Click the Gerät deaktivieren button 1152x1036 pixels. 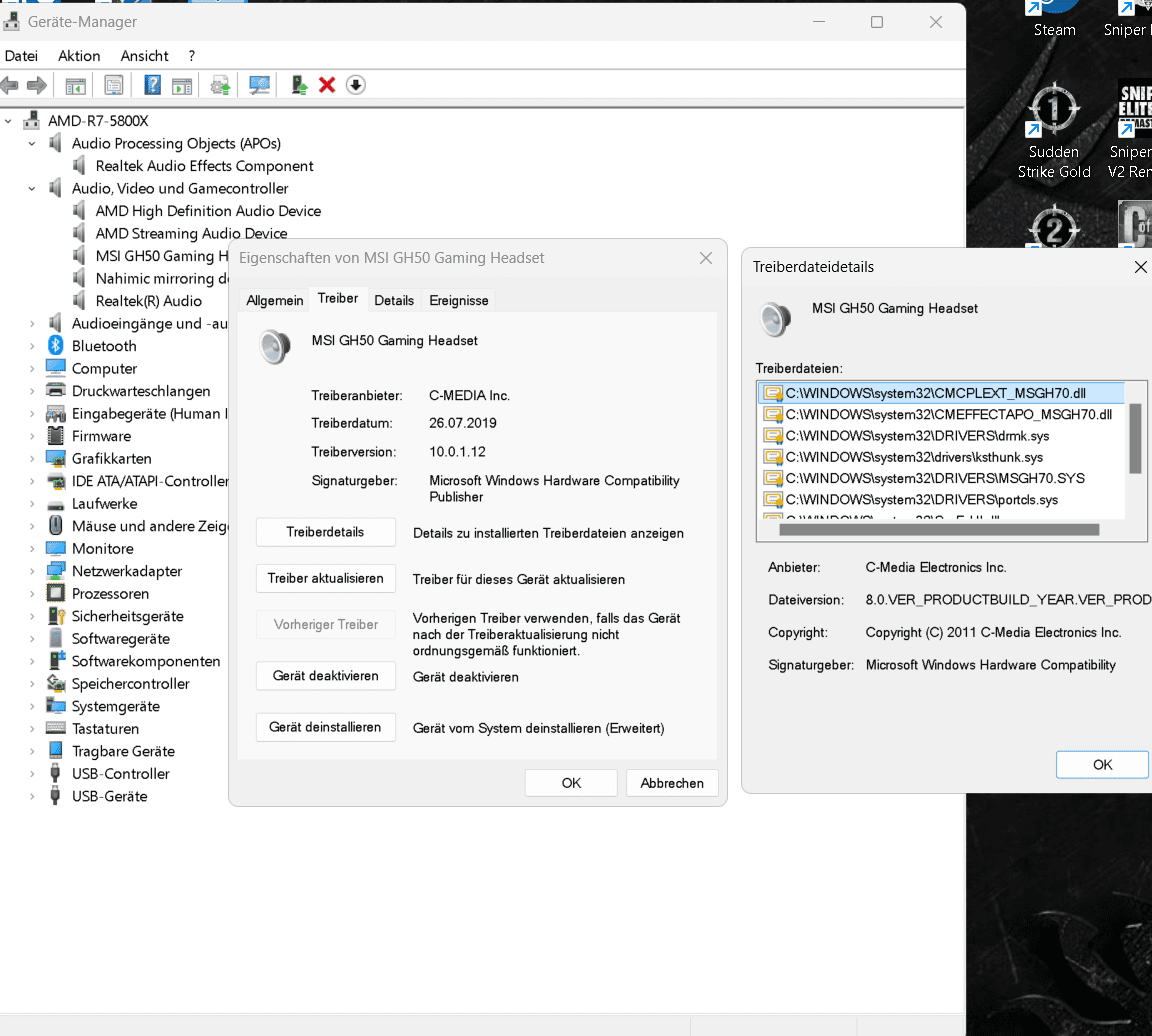tap(325, 675)
